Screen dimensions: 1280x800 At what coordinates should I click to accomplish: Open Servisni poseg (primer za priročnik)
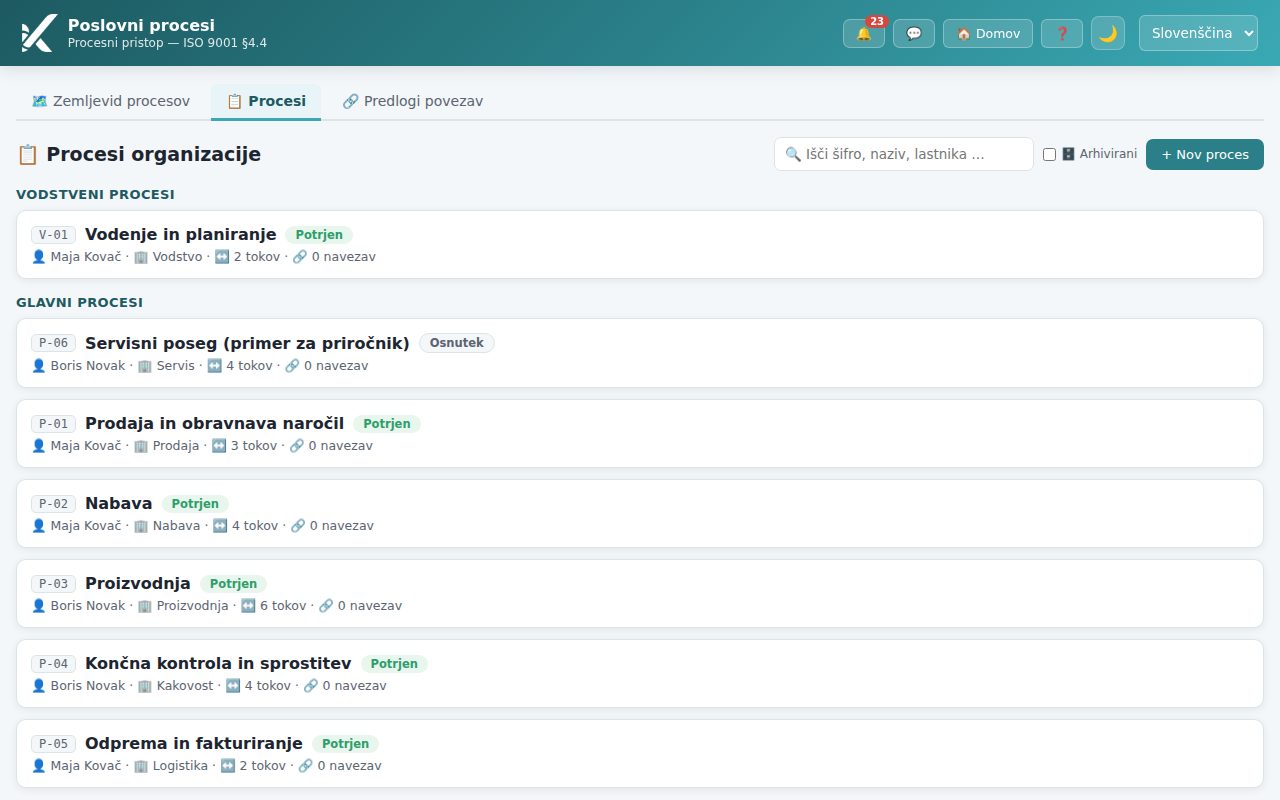point(640,353)
